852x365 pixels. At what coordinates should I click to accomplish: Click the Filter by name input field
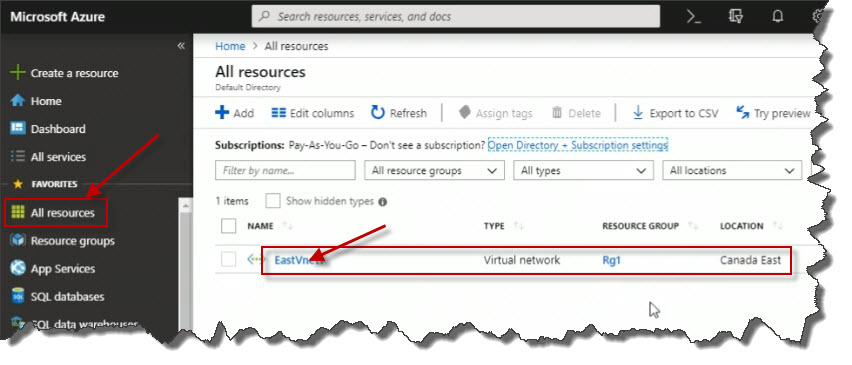pyautogui.click(x=285, y=171)
